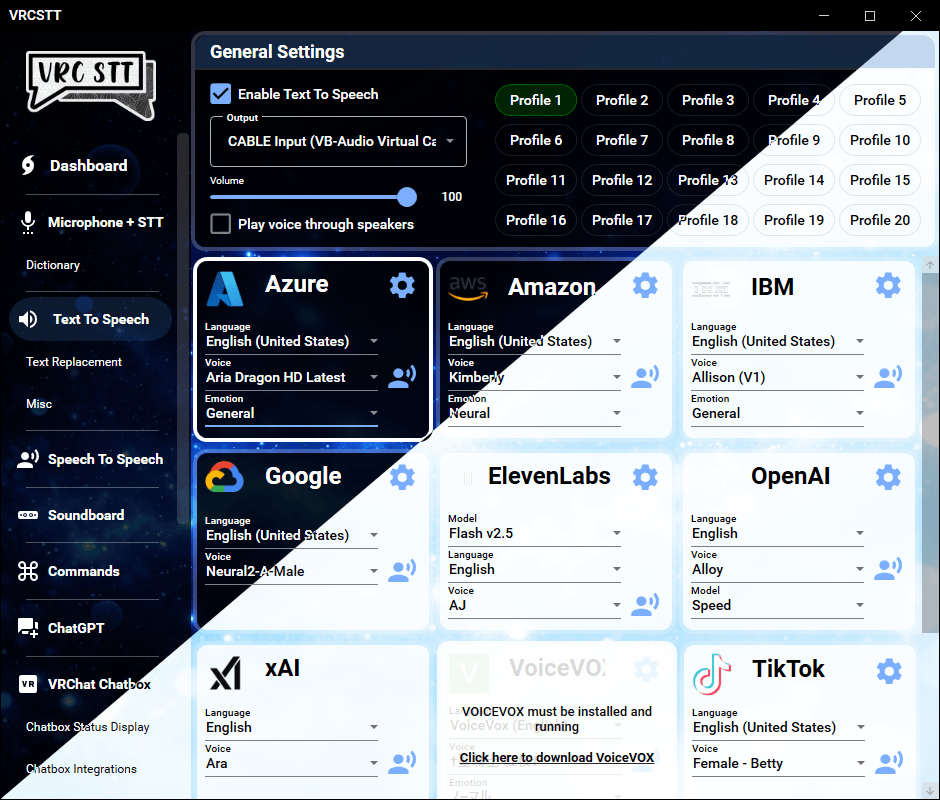The image size is (940, 800).
Task: Click the right-side scrollbar up arrow
Action: click(x=929, y=263)
